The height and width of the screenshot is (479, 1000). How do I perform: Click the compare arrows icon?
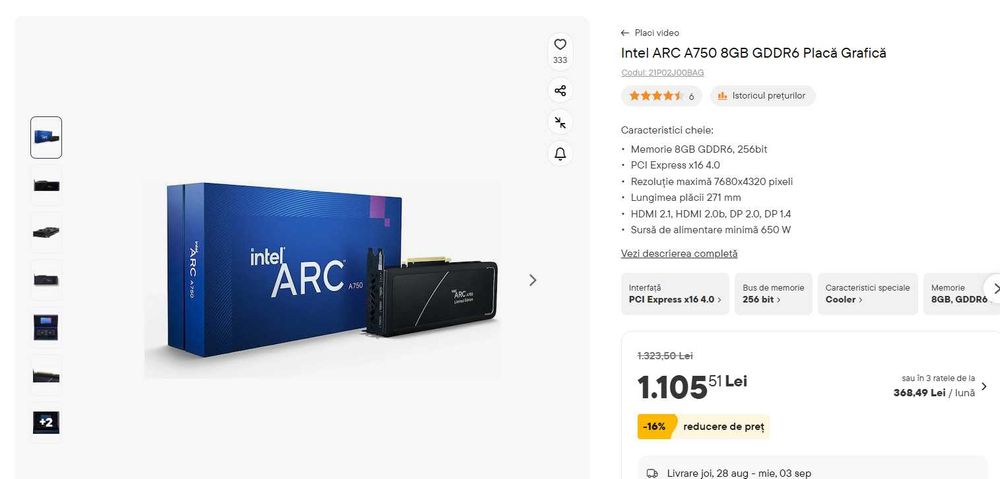pyautogui.click(x=560, y=122)
